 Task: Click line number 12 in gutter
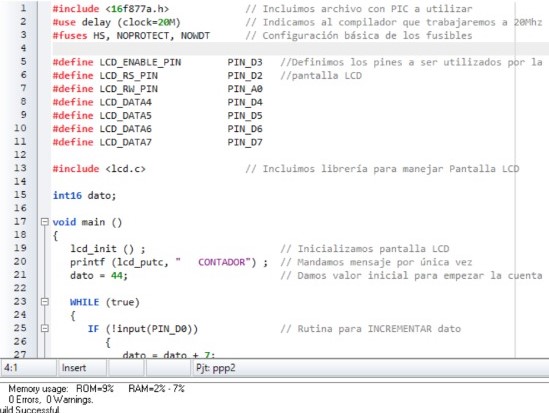click(20, 154)
